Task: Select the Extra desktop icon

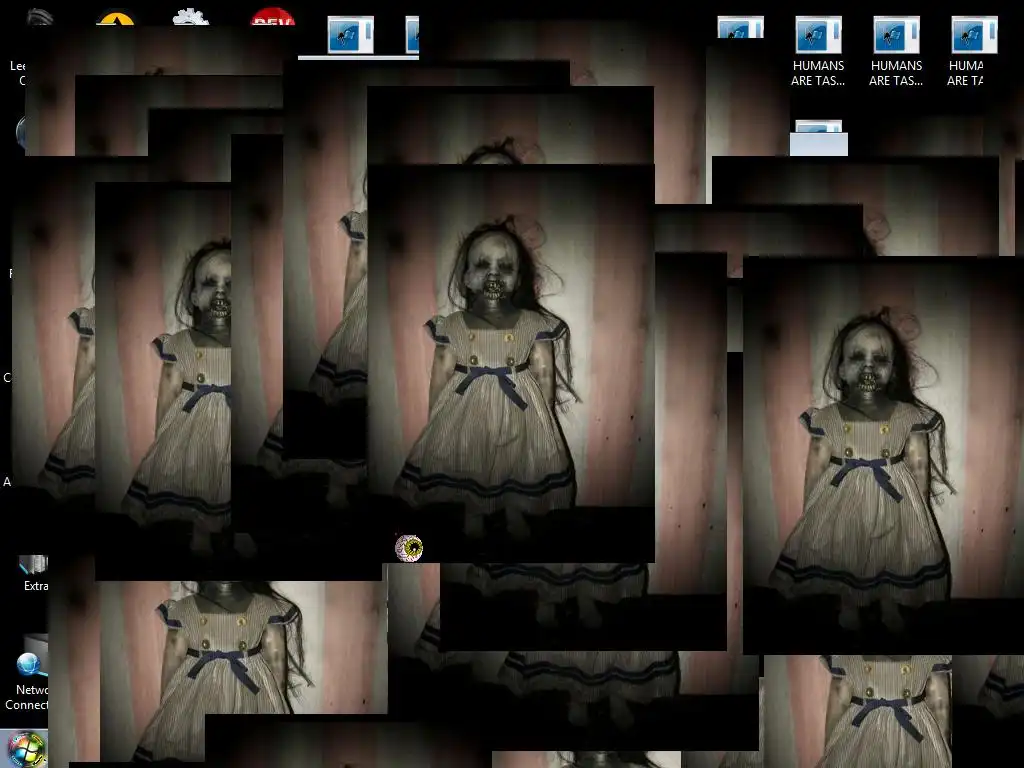Action: coord(34,573)
